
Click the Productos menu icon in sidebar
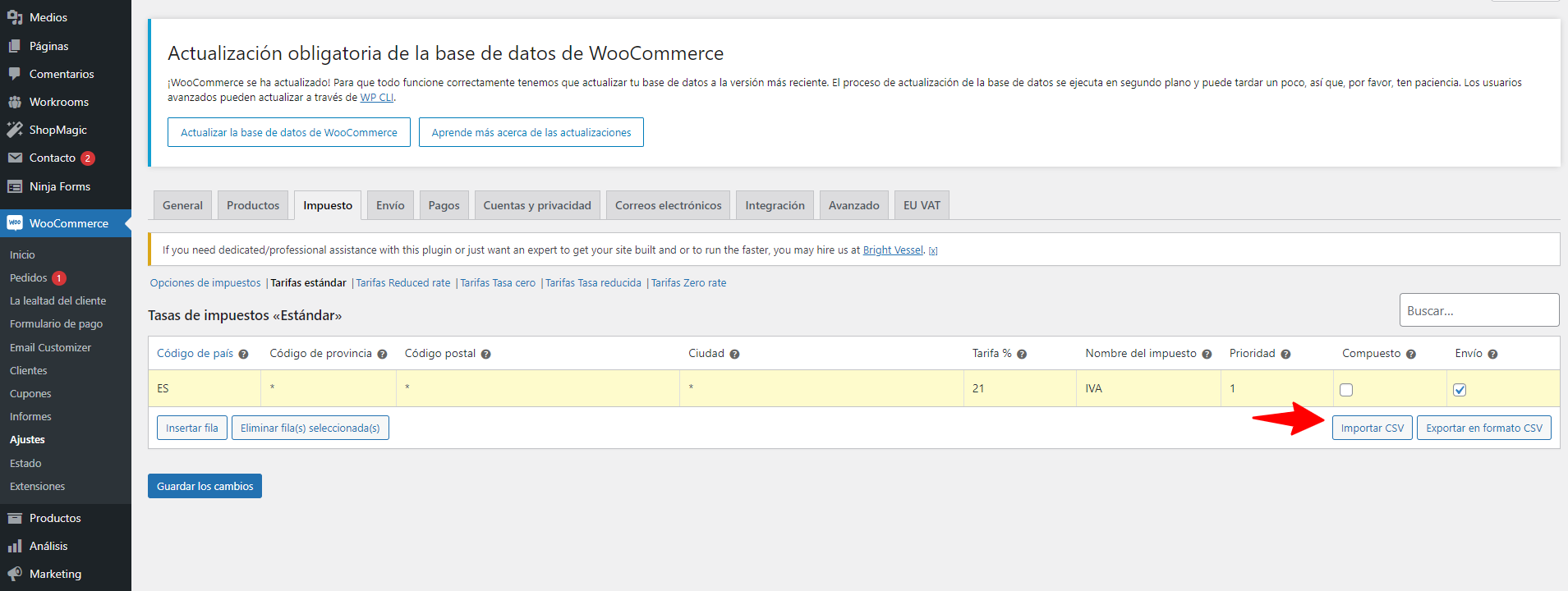click(x=15, y=518)
